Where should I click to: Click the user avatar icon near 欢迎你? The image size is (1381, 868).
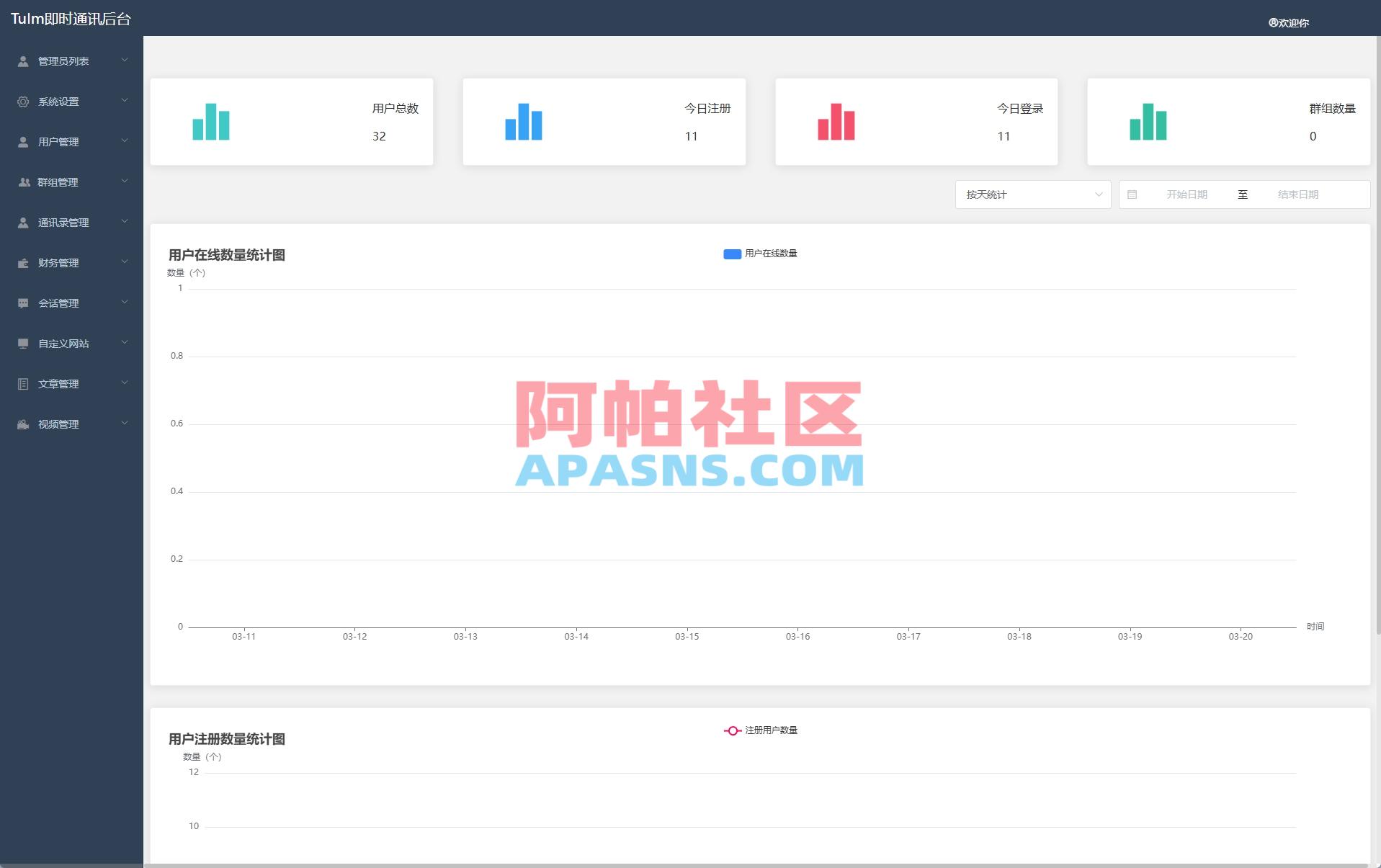click(x=1273, y=22)
